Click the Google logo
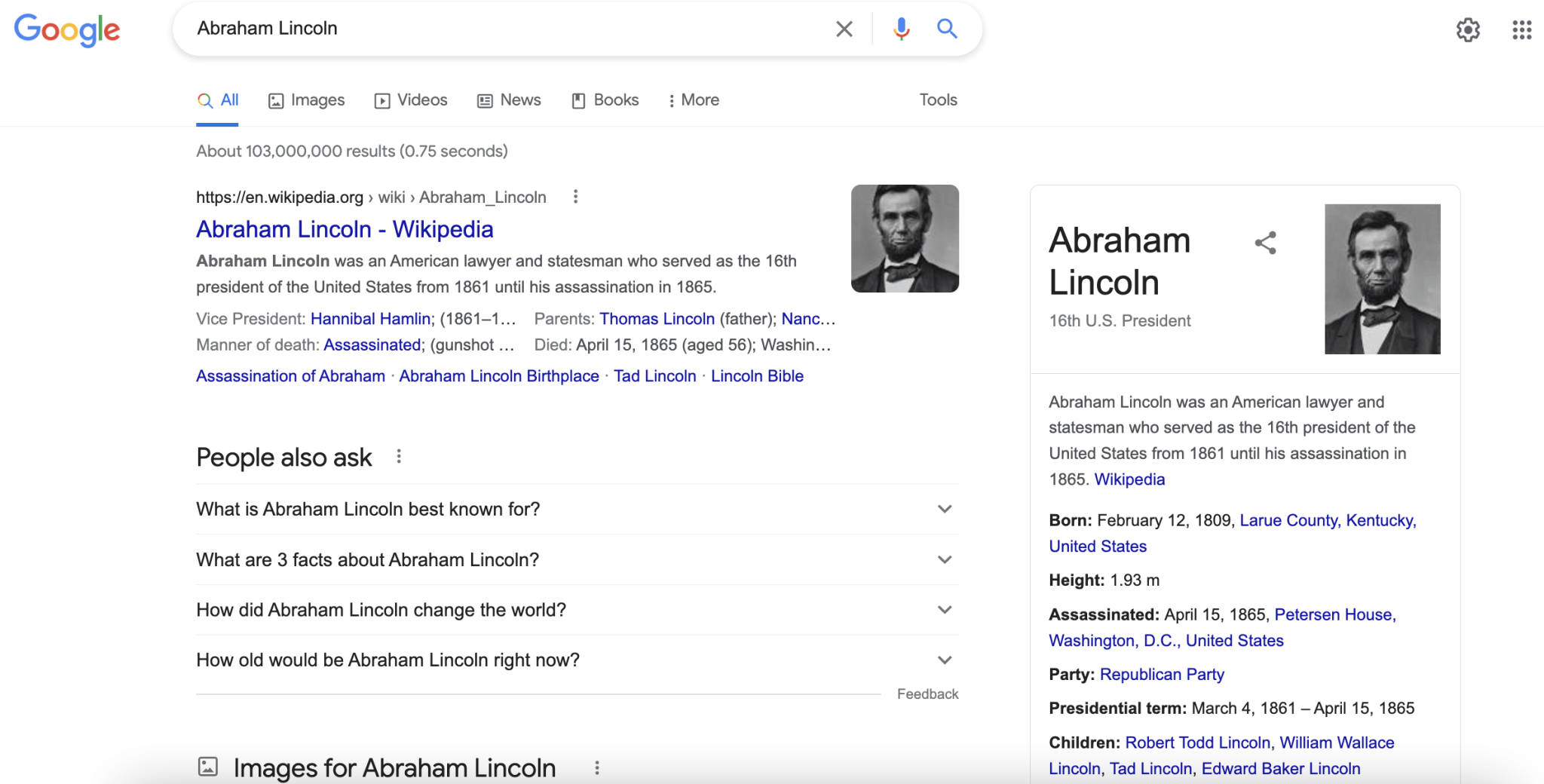1544x784 pixels. 67,30
